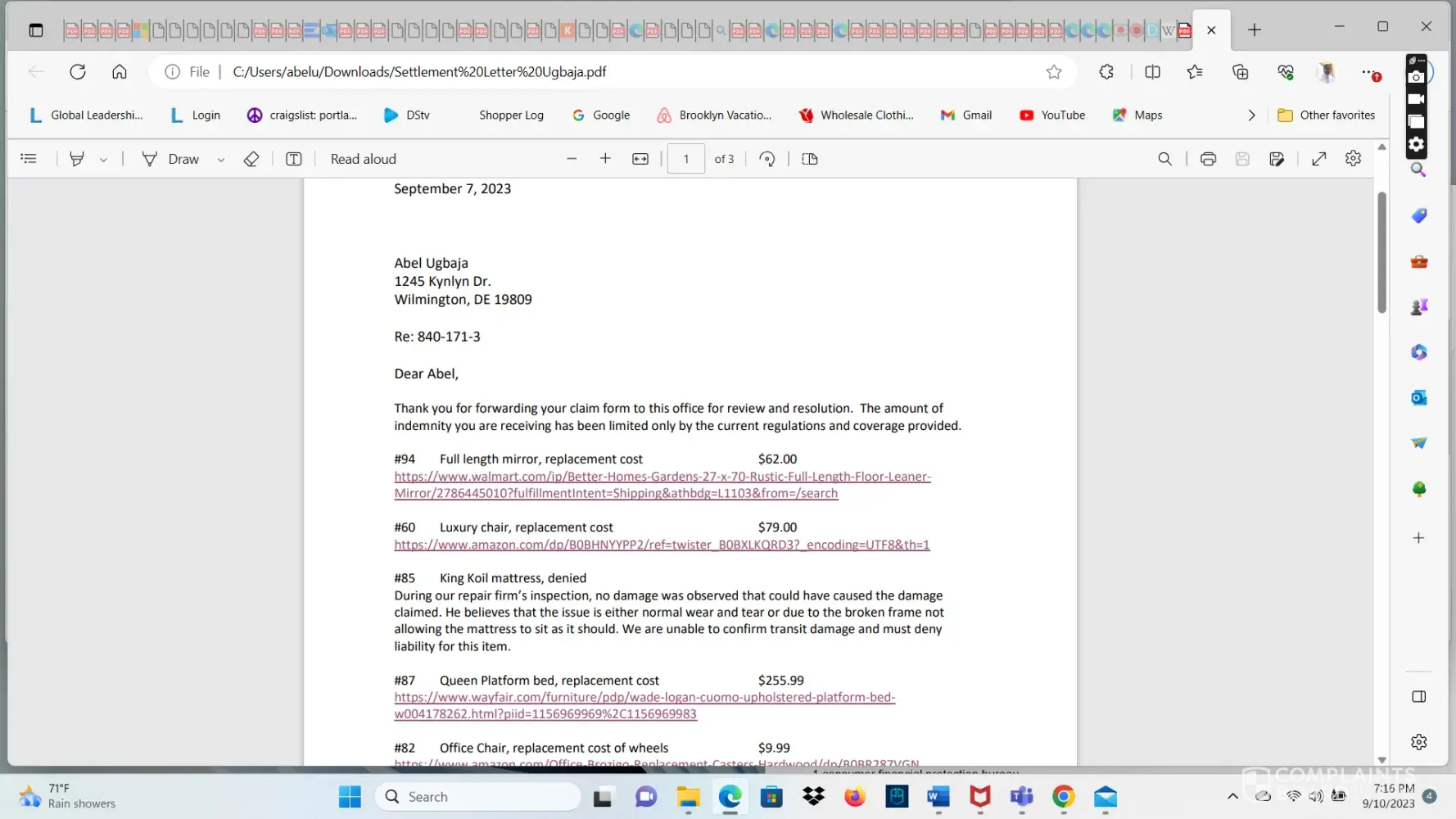Click the Fit to width icon
Image resolution: width=1456 pixels, height=819 pixels.
click(x=640, y=159)
